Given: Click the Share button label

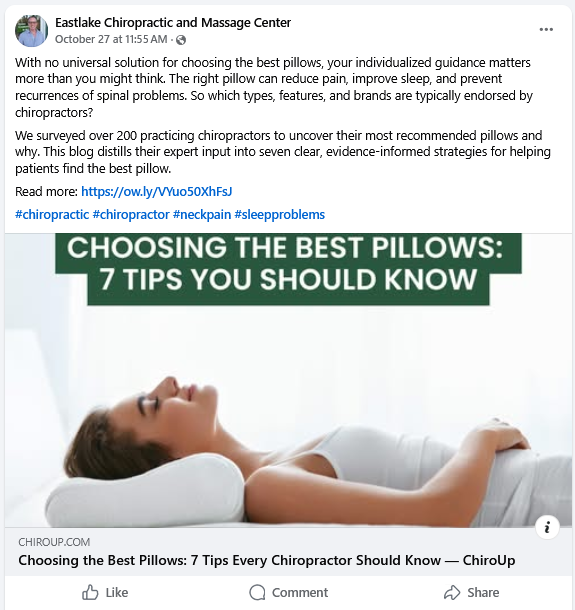Looking at the screenshot, I should pyautogui.click(x=483, y=592).
